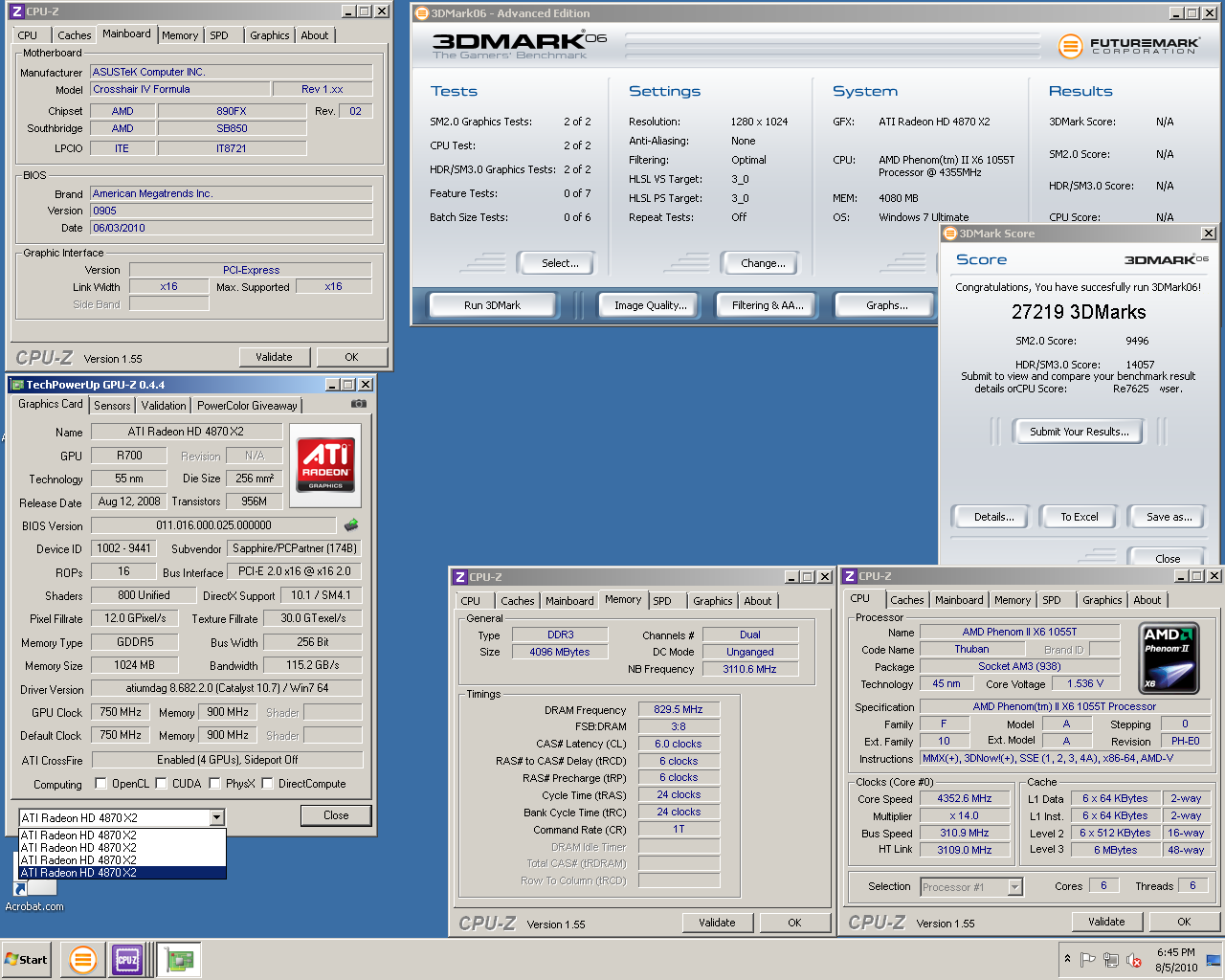Click the Acrobat.com desktop shortcut icon
Image resolution: width=1225 pixels, height=980 pixels.
(x=33, y=887)
